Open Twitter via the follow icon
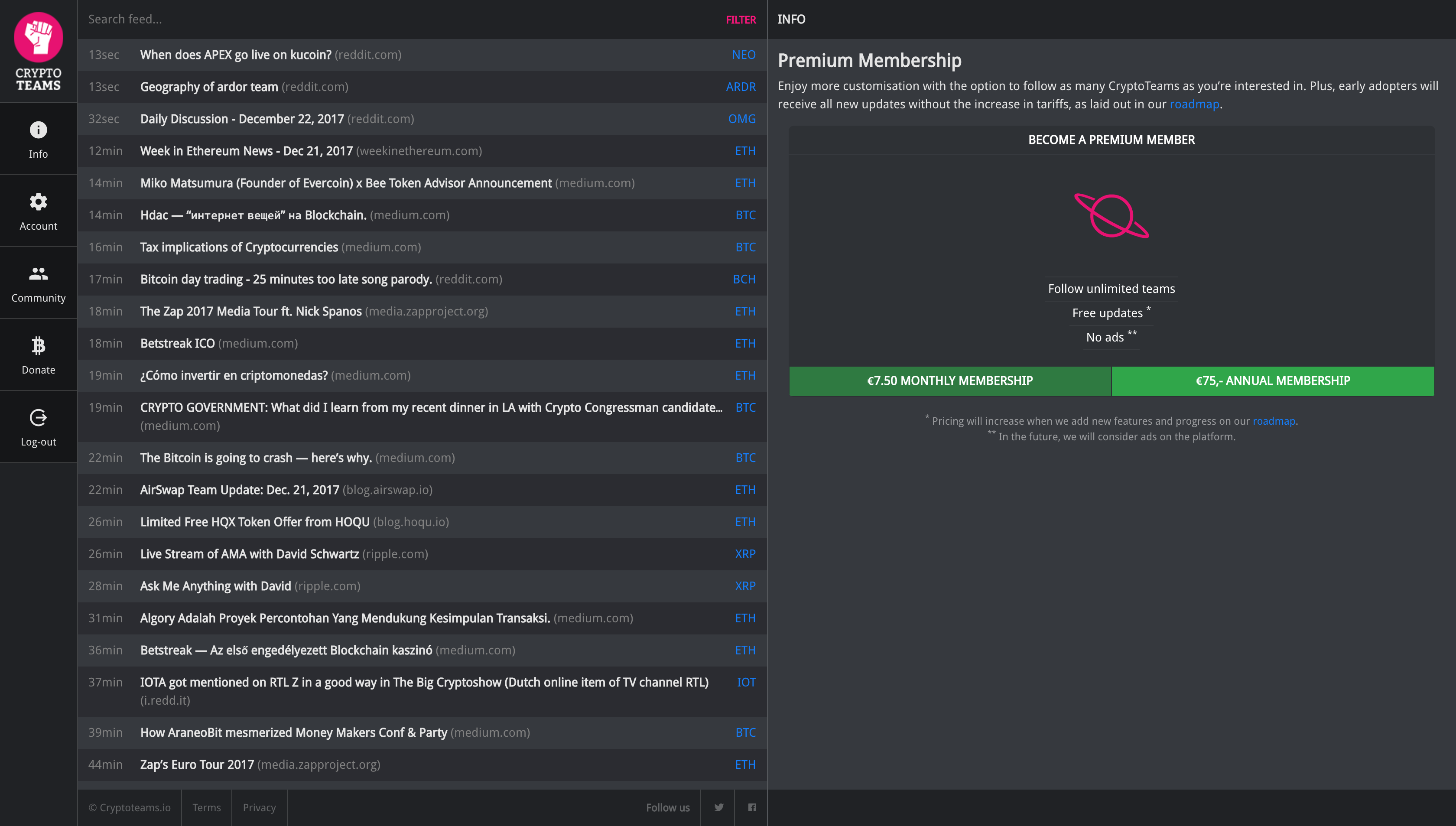The height and width of the screenshot is (826, 1456). [718, 806]
